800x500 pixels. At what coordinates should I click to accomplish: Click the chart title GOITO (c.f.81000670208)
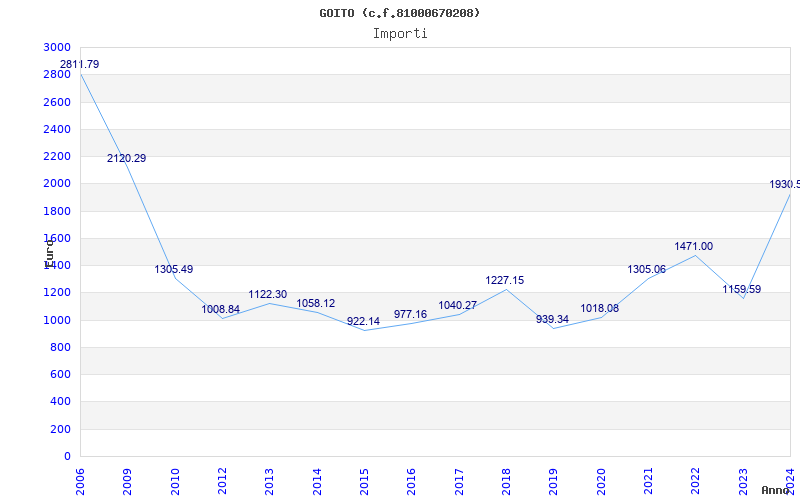tap(399, 13)
